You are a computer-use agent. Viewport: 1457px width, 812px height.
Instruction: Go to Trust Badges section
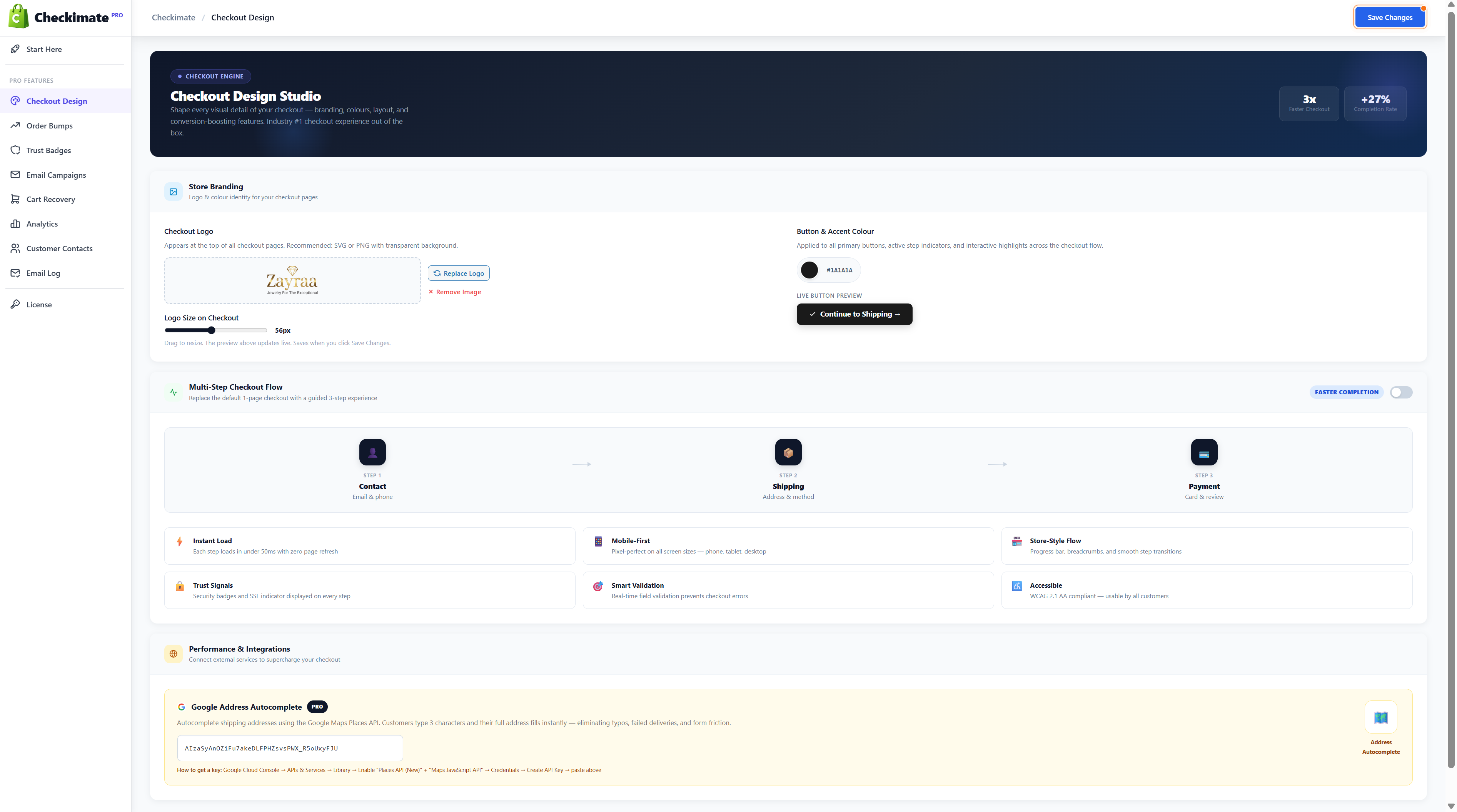pyautogui.click(x=66, y=150)
